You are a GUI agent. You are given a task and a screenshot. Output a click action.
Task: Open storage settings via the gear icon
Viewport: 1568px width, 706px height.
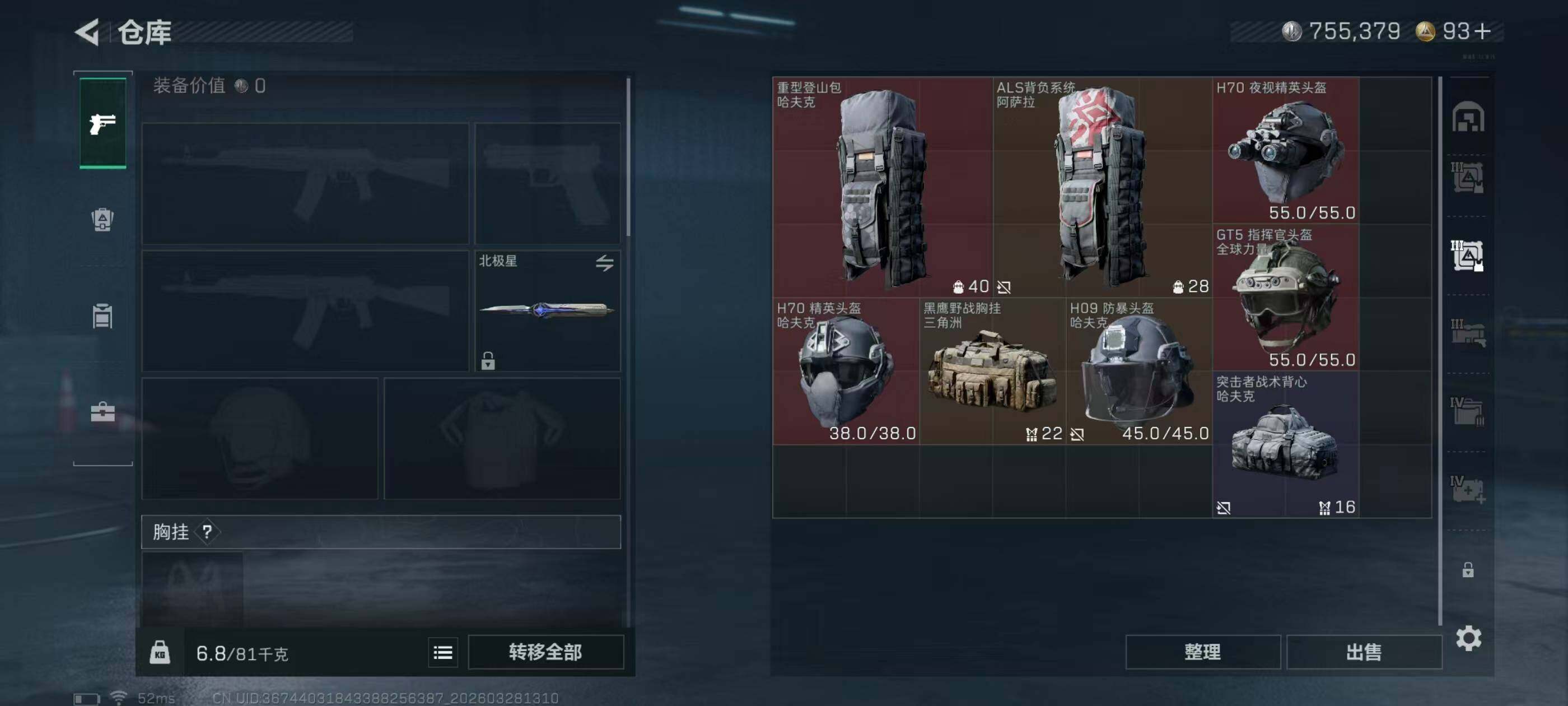point(1468,638)
